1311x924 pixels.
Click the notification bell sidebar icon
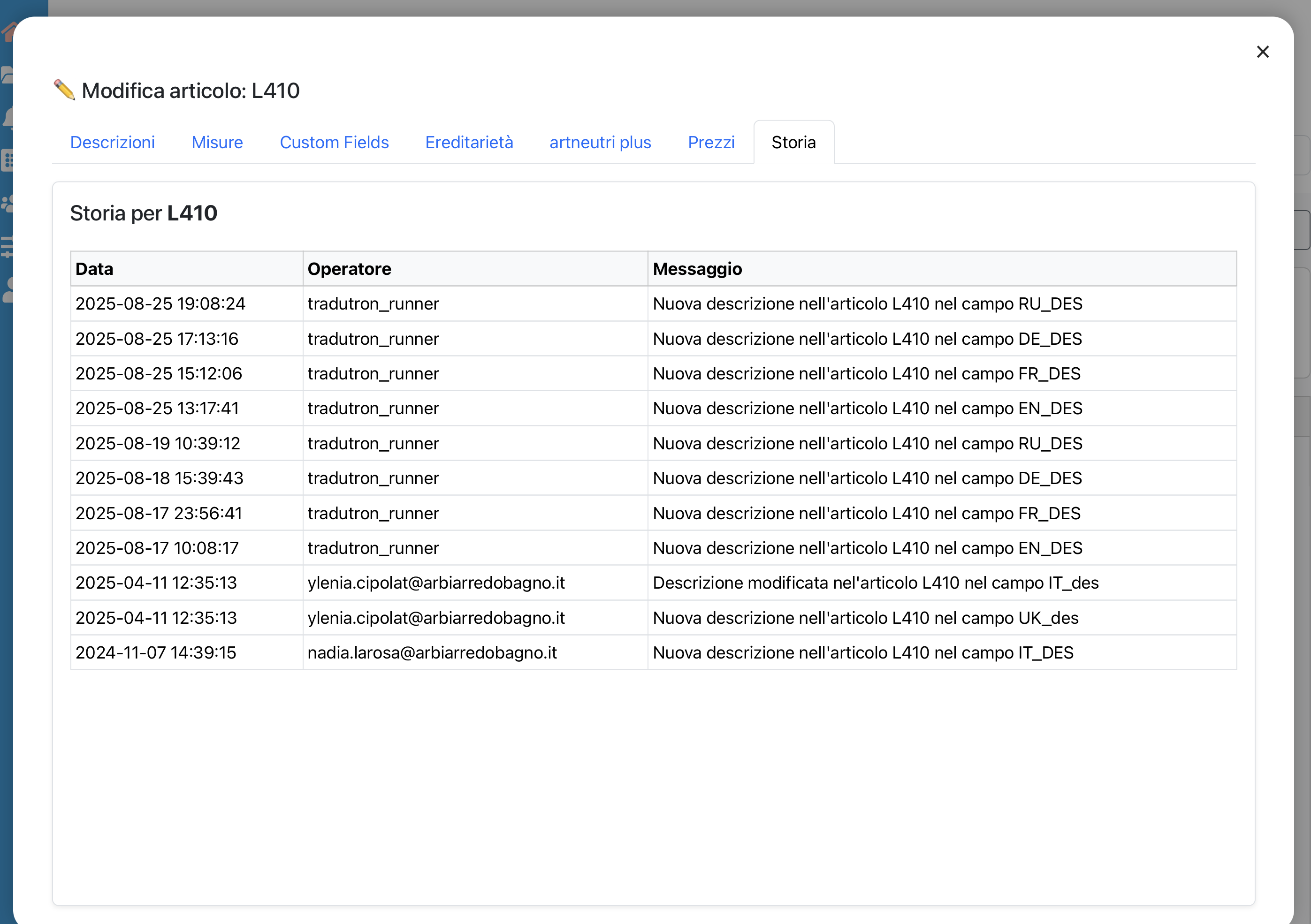pyautogui.click(x=8, y=118)
